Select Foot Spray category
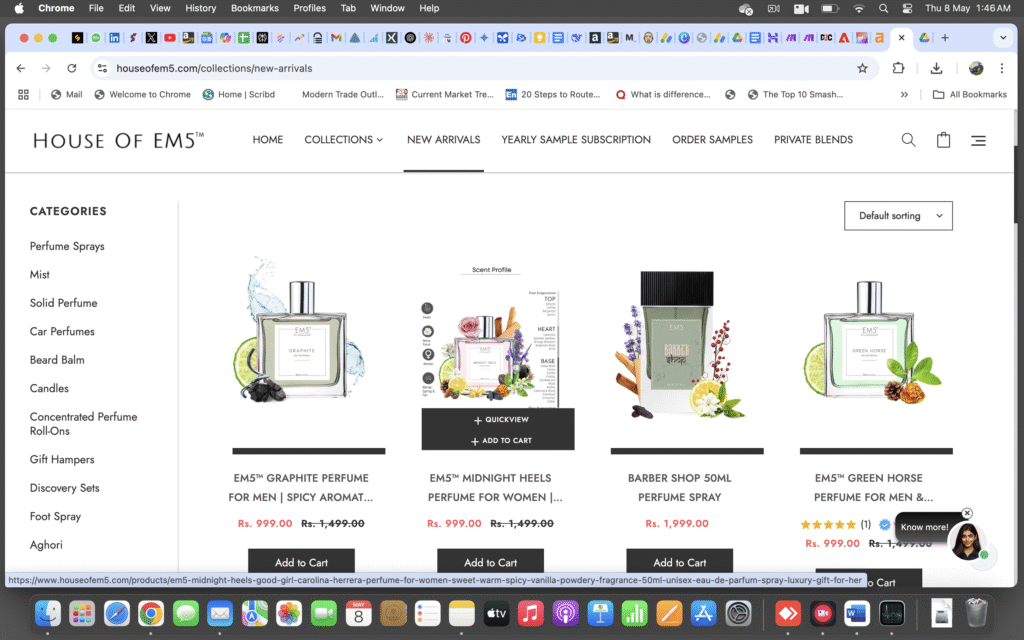The width and height of the screenshot is (1024, 640). (x=56, y=517)
